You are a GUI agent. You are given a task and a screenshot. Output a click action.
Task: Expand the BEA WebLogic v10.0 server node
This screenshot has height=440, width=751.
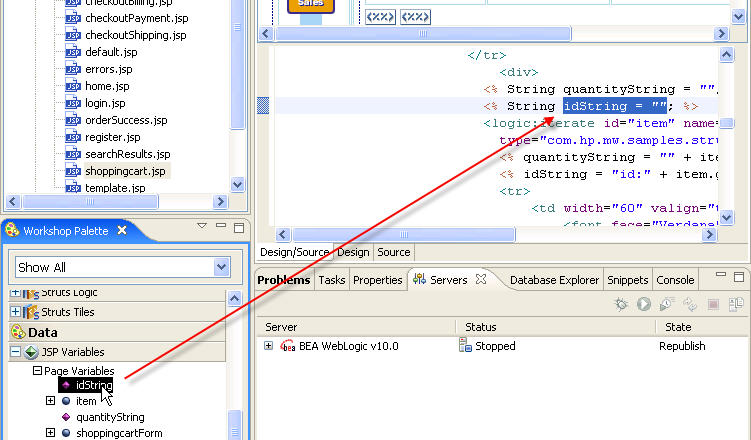[268, 345]
